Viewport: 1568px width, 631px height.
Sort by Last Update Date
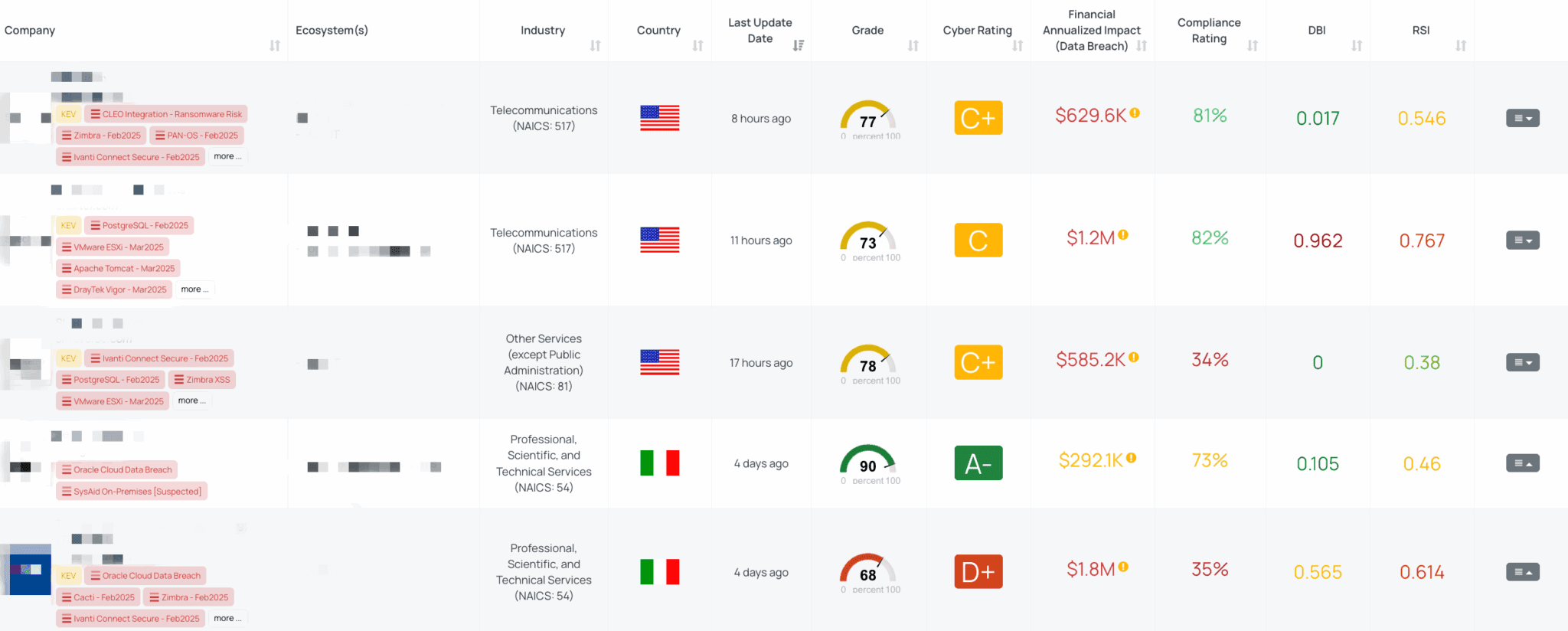(799, 46)
